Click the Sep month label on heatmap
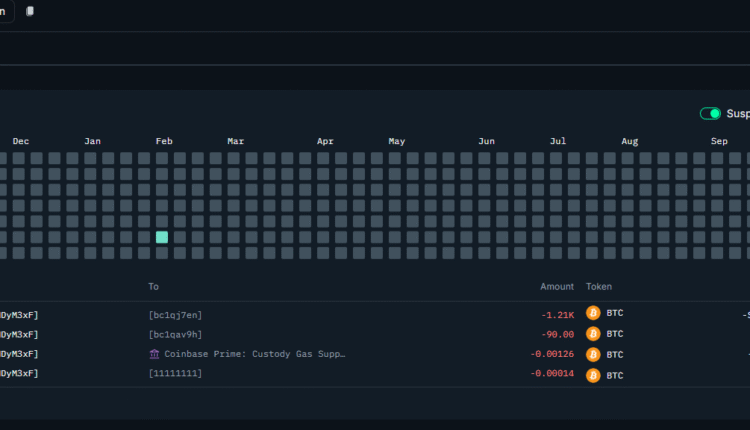Screen dimensions: 750x430 coord(719,142)
